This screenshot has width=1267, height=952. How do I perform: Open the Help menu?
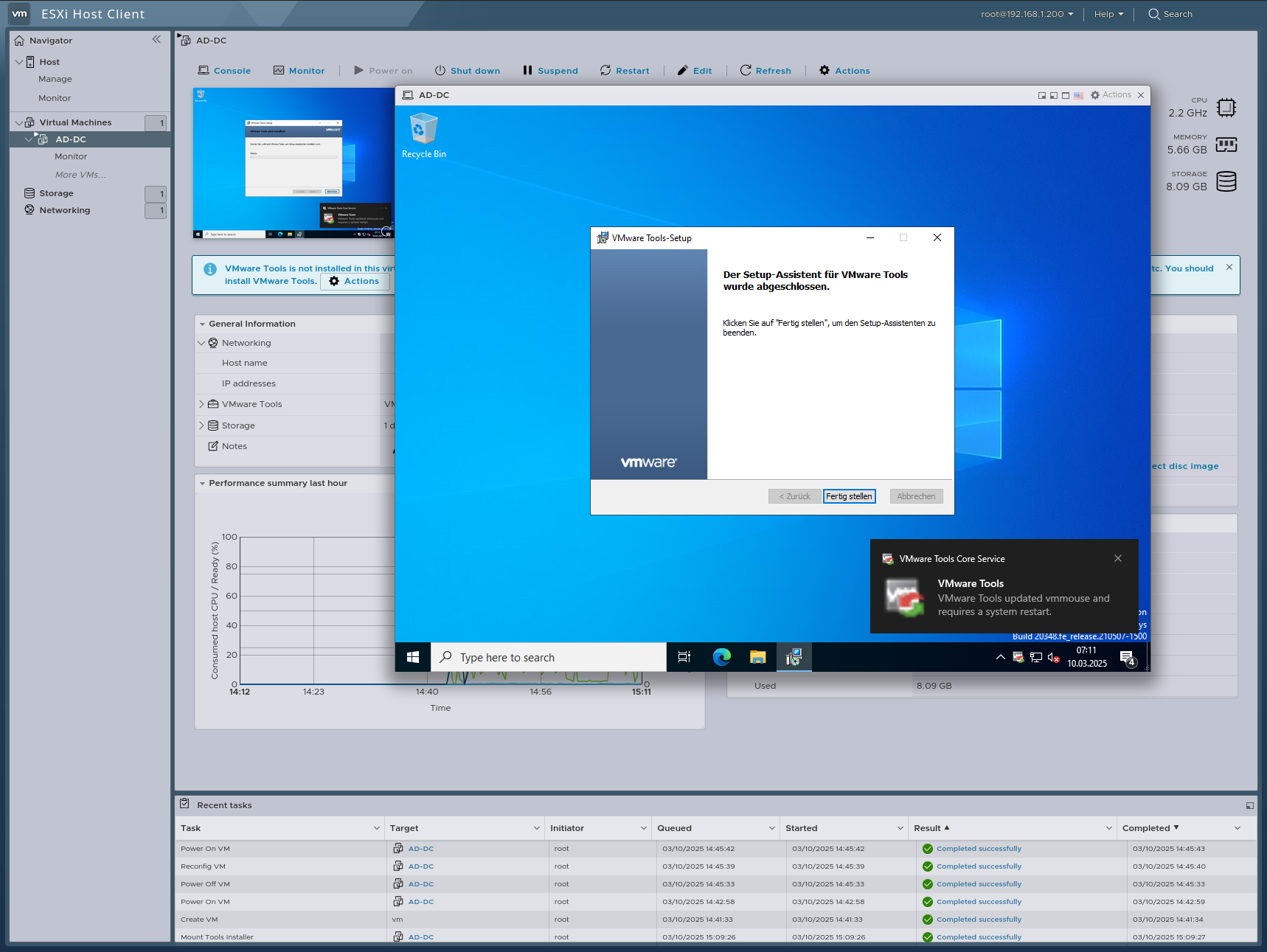coord(1107,13)
